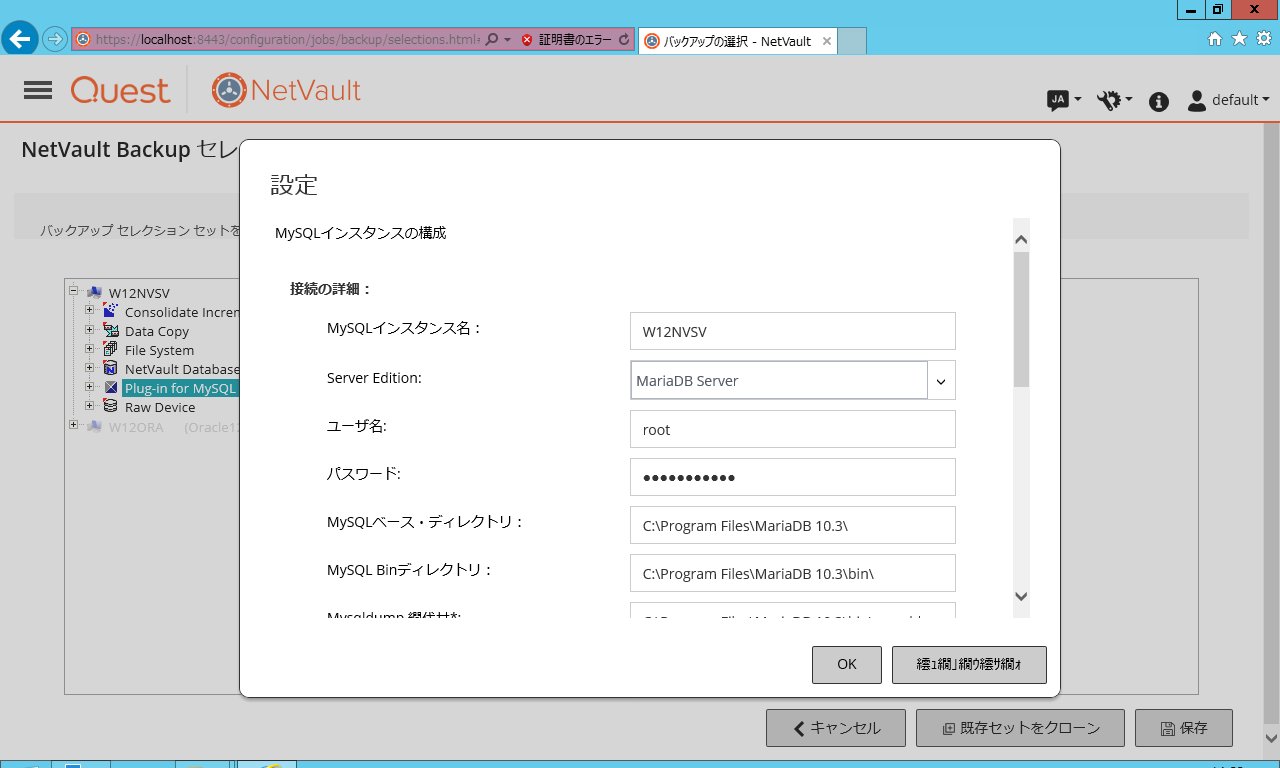Click the ユーザ名 field containing root

pos(793,429)
